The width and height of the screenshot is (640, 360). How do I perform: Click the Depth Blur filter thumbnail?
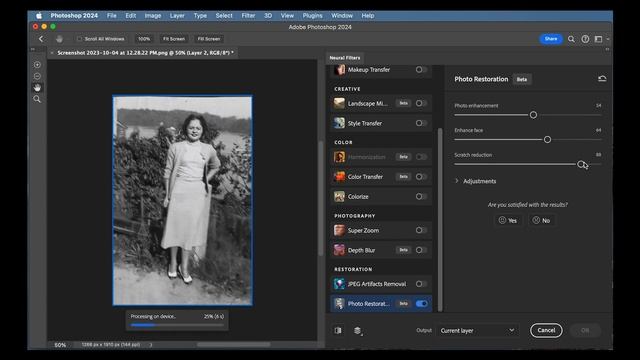coord(339,250)
